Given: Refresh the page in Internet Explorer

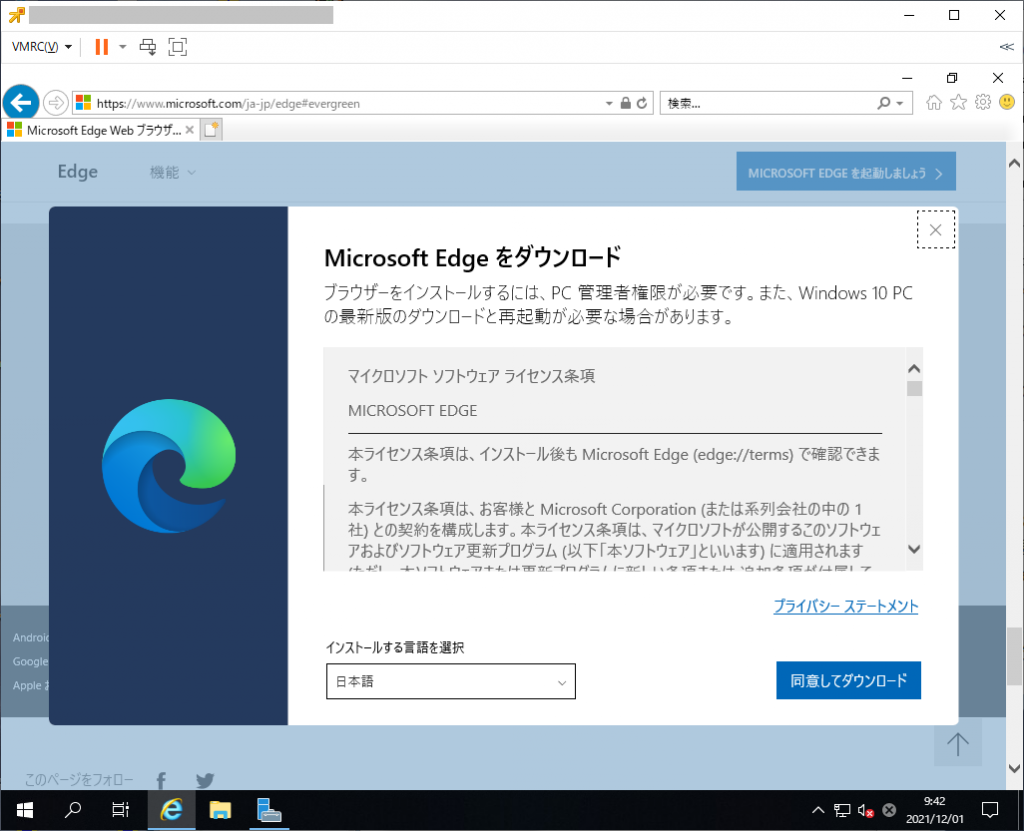Looking at the screenshot, I should pos(642,103).
